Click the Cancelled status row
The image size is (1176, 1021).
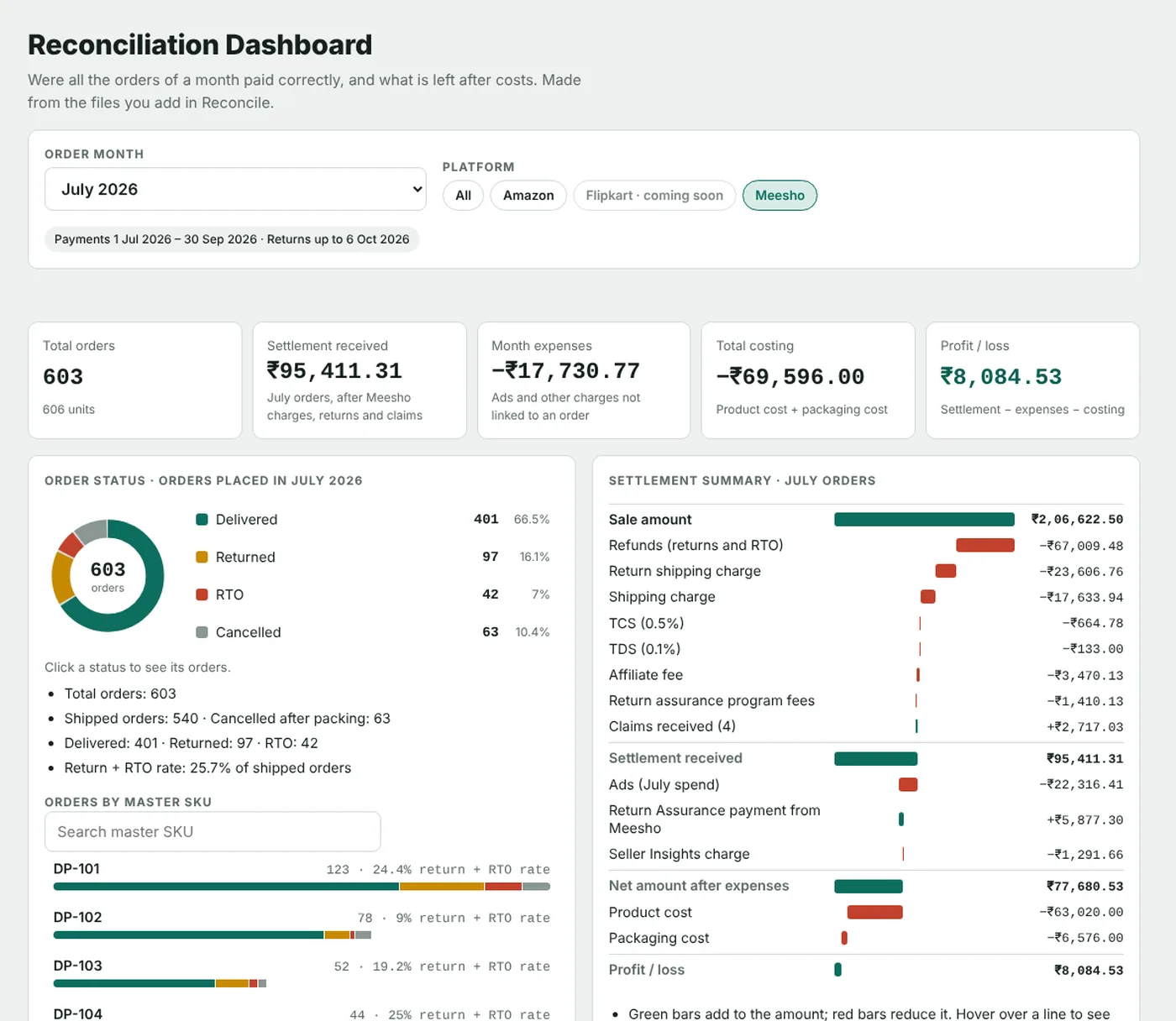click(x=373, y=632)
